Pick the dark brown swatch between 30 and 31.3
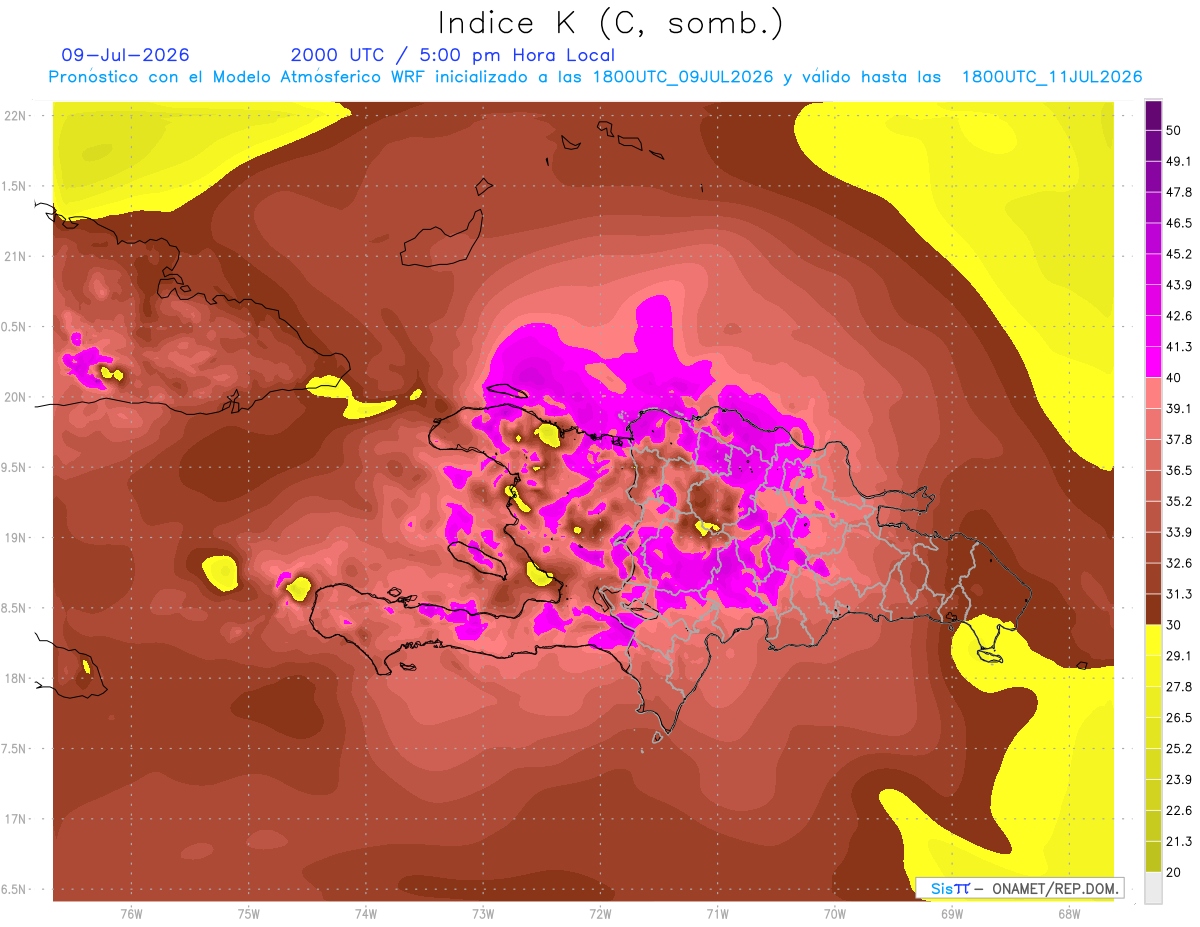This screenshot has width=1200, height=927. point(1153,609)
